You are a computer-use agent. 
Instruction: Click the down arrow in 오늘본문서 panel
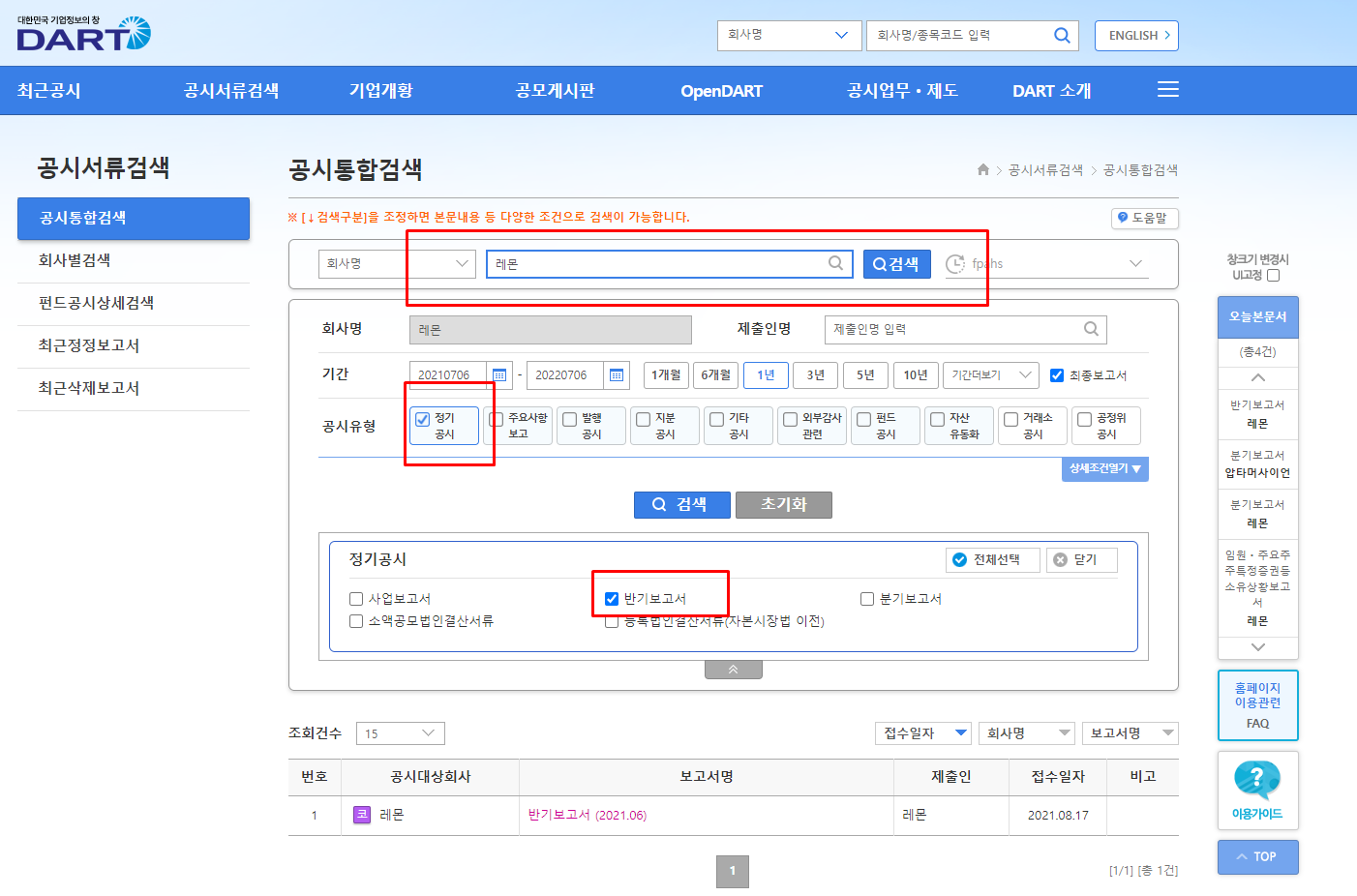point(1258,646)
